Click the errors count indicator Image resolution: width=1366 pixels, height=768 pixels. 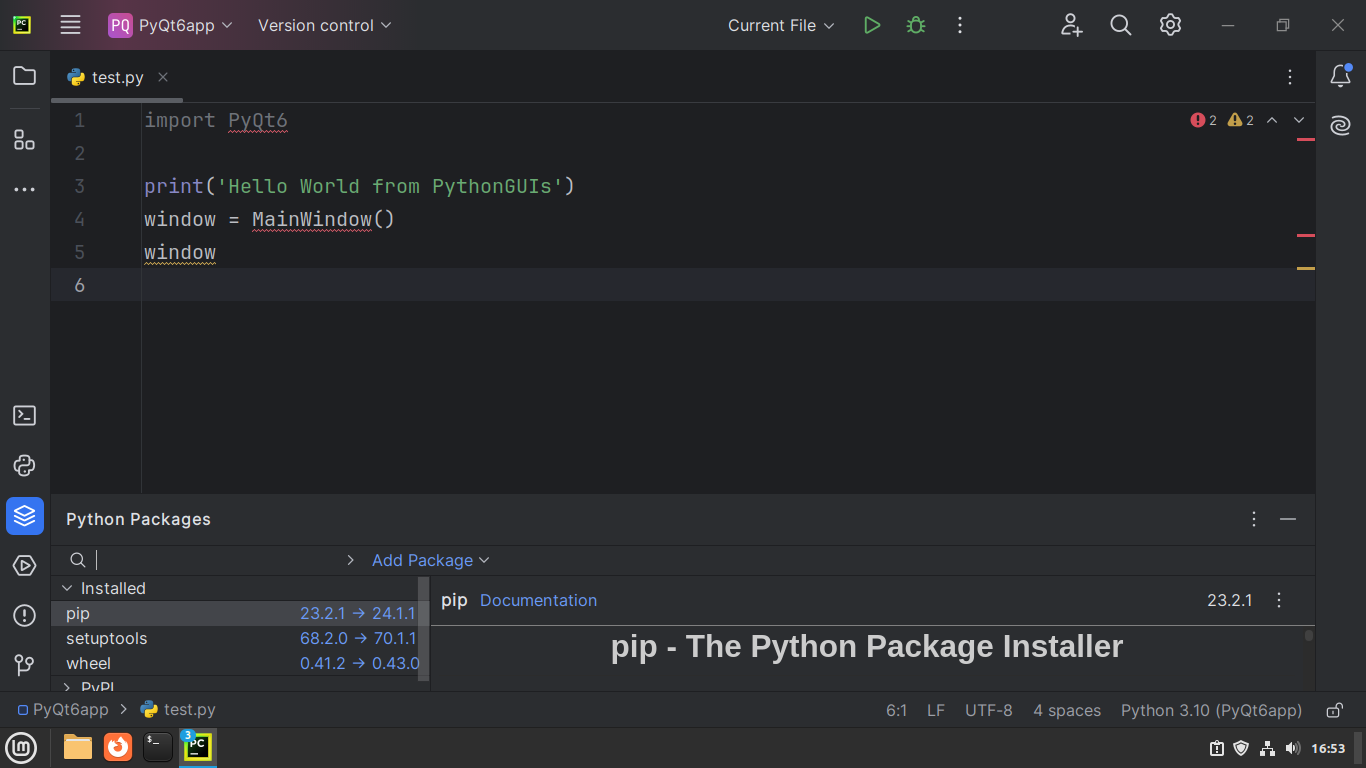pos(1203,120)
